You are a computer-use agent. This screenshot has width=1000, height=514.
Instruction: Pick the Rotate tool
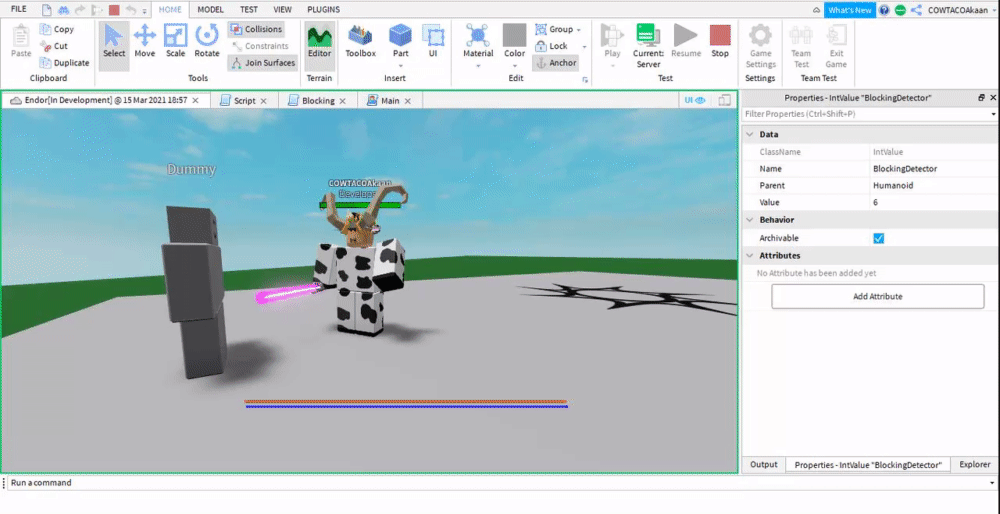pos(207,42)
